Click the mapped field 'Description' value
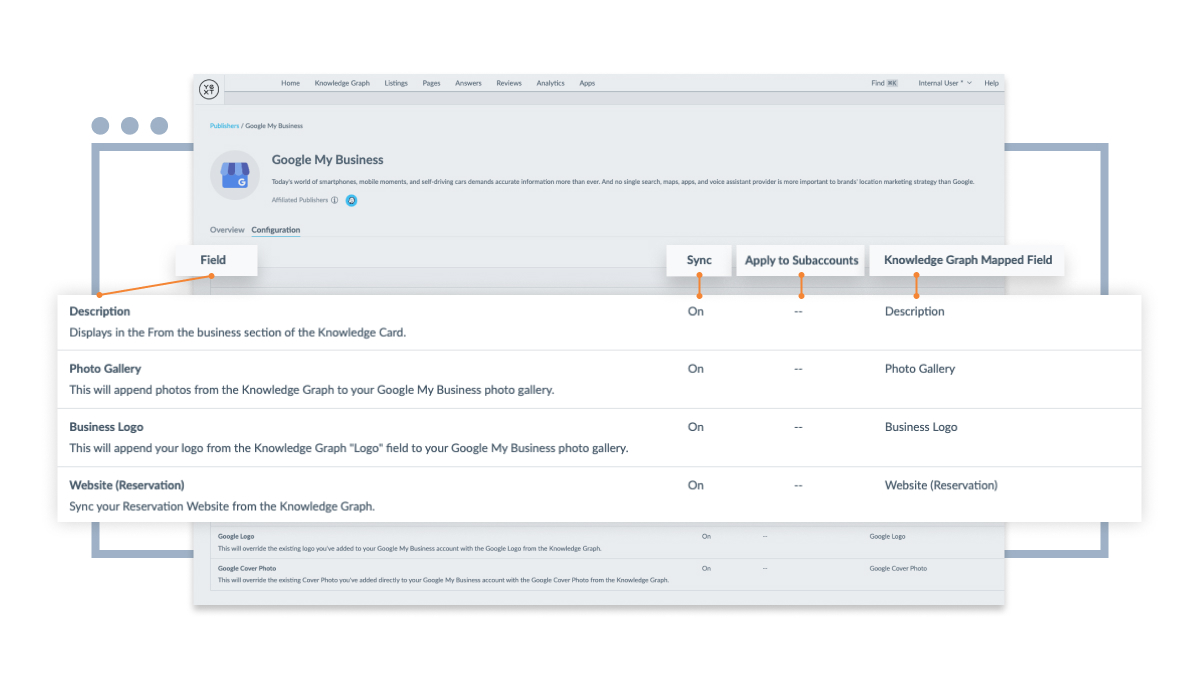The width and height of the screenshot is (1201, 675). tap(915, 311)
